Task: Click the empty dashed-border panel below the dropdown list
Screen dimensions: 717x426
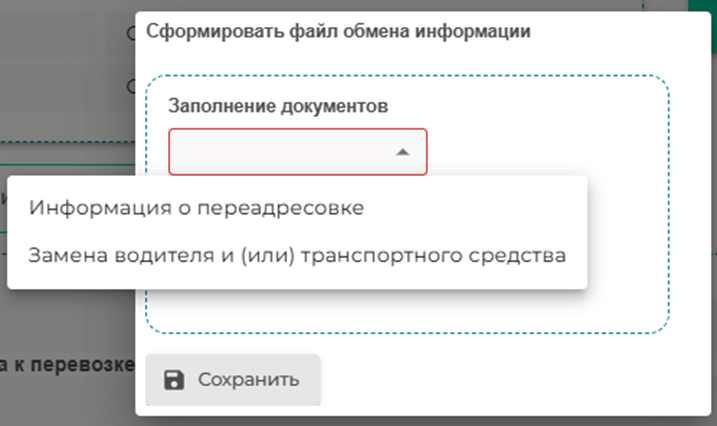Action: [x=400, y=312]
